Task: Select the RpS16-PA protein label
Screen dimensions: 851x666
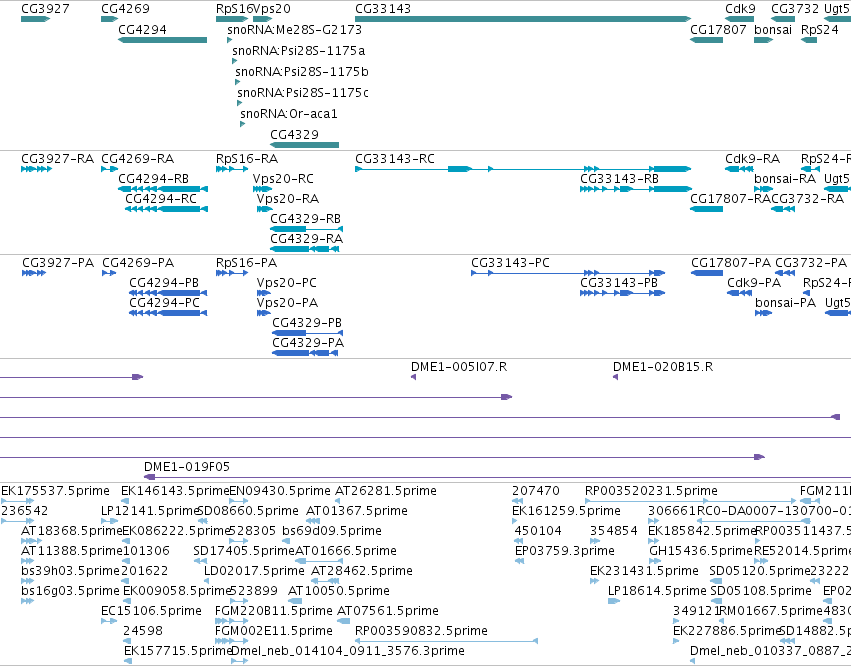Action: tap(246, 263)
